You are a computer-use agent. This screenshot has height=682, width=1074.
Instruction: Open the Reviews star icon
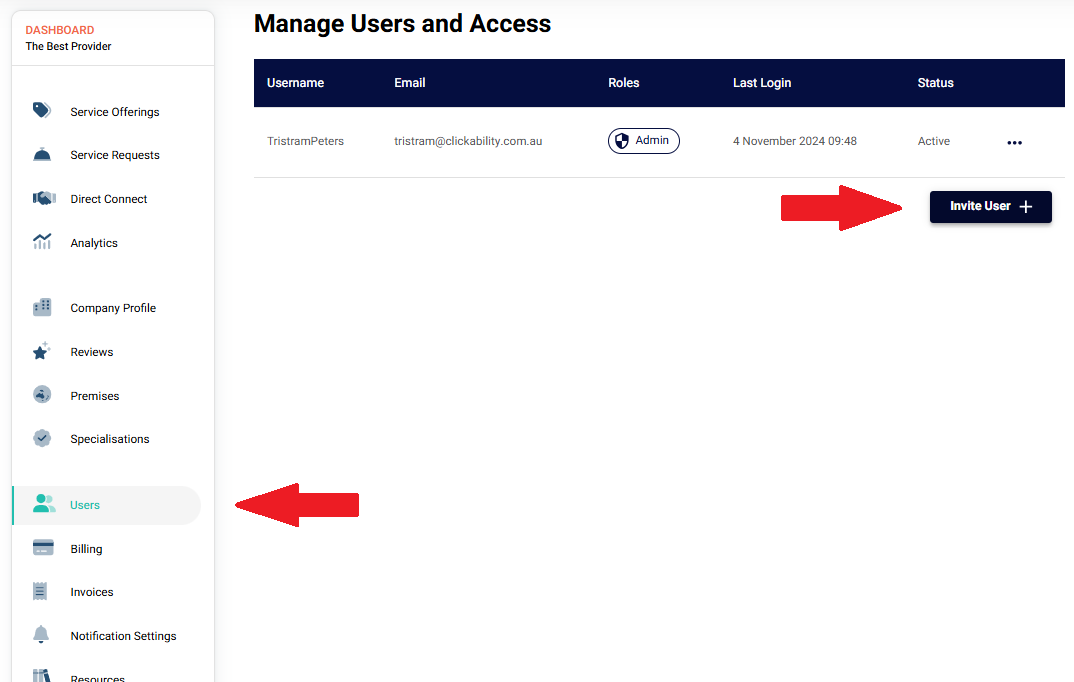tap(41, 351)
